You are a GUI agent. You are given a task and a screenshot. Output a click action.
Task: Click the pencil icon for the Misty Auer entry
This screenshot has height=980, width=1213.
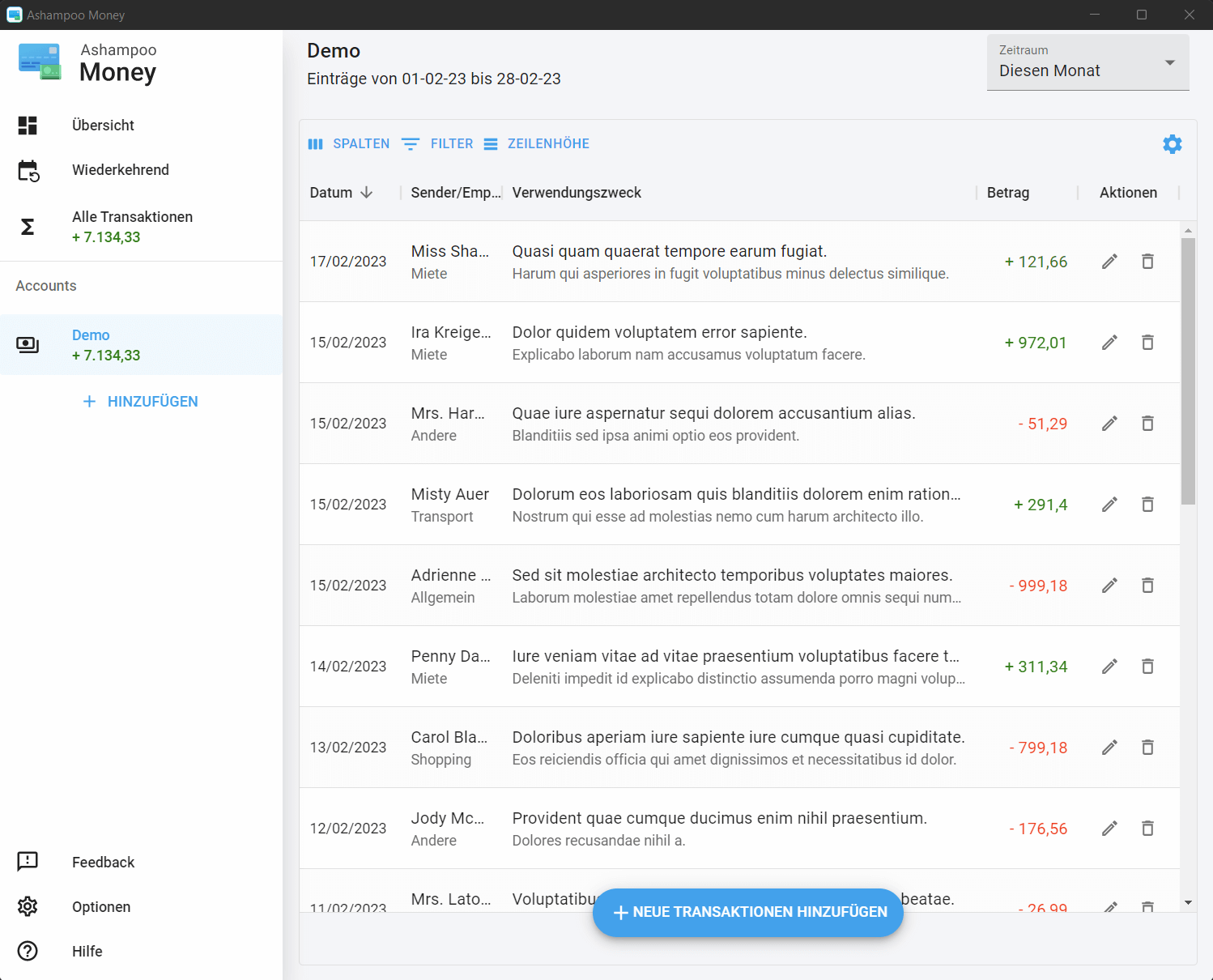coord(1109,505)
